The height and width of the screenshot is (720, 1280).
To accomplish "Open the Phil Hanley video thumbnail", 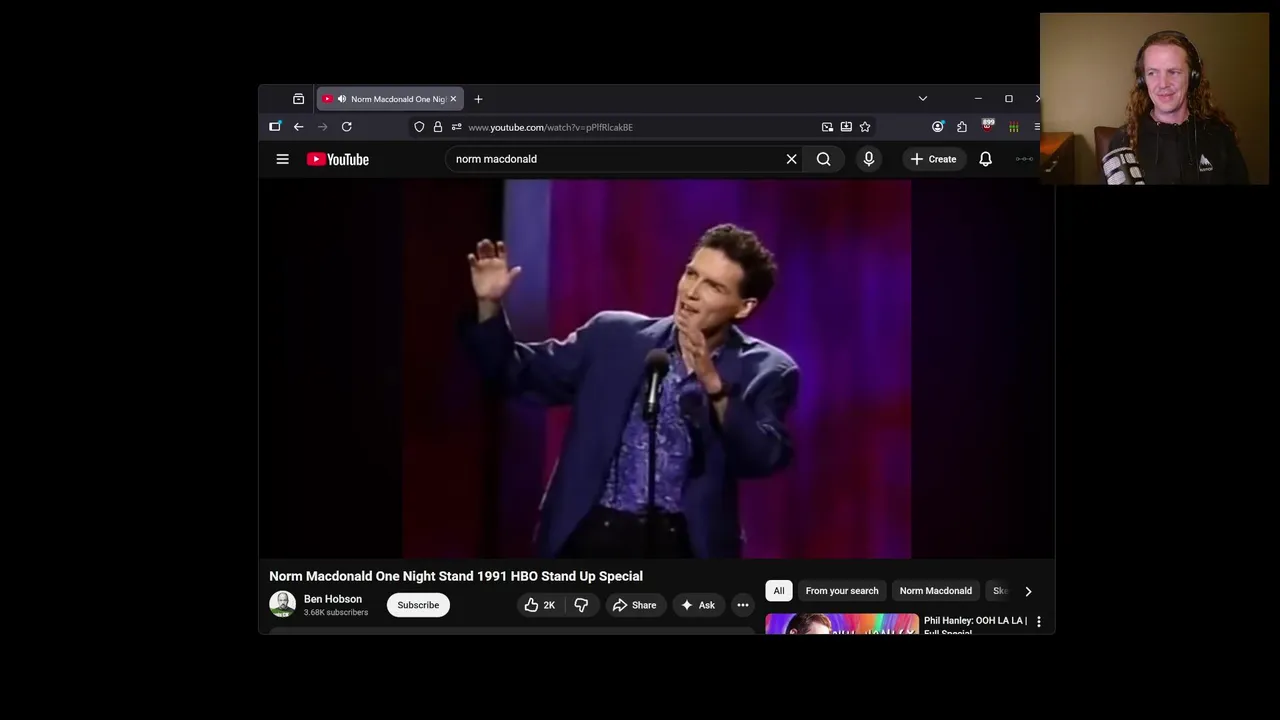I will pos(842,624).
